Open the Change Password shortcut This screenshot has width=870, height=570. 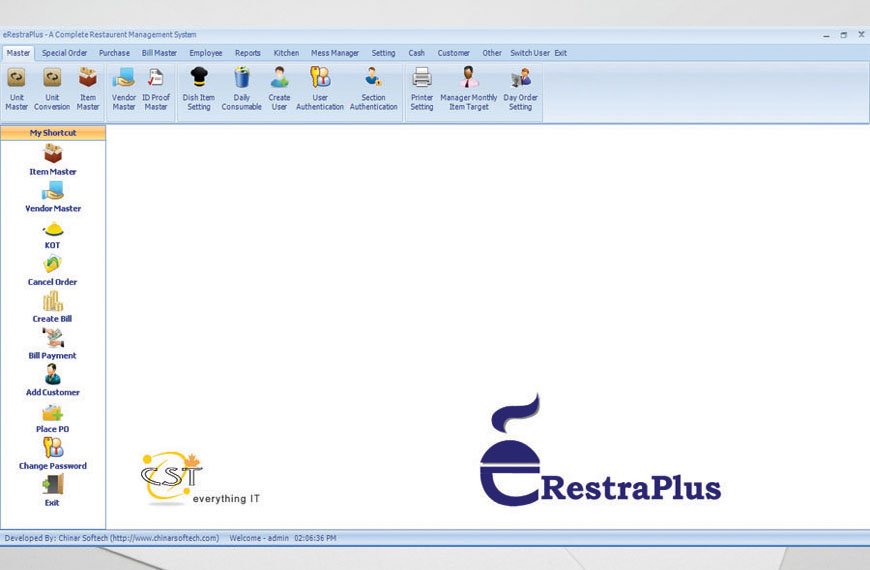point(53,454)
